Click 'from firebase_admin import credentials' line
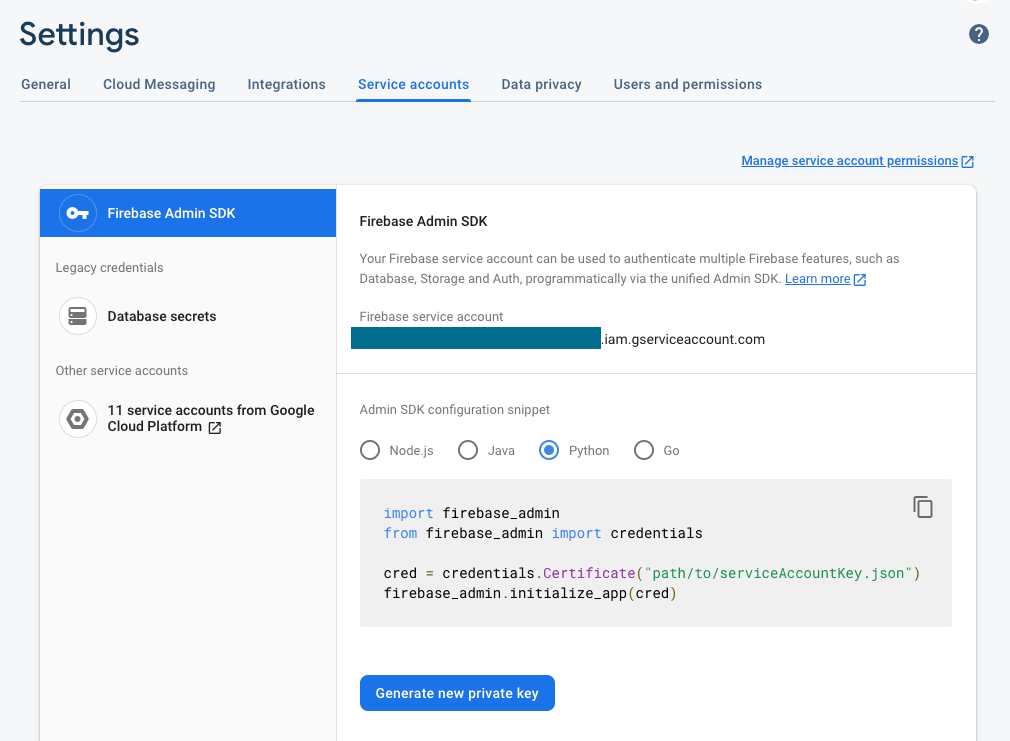The height and width of the screenshot is (741, 1010). point(543,534)
